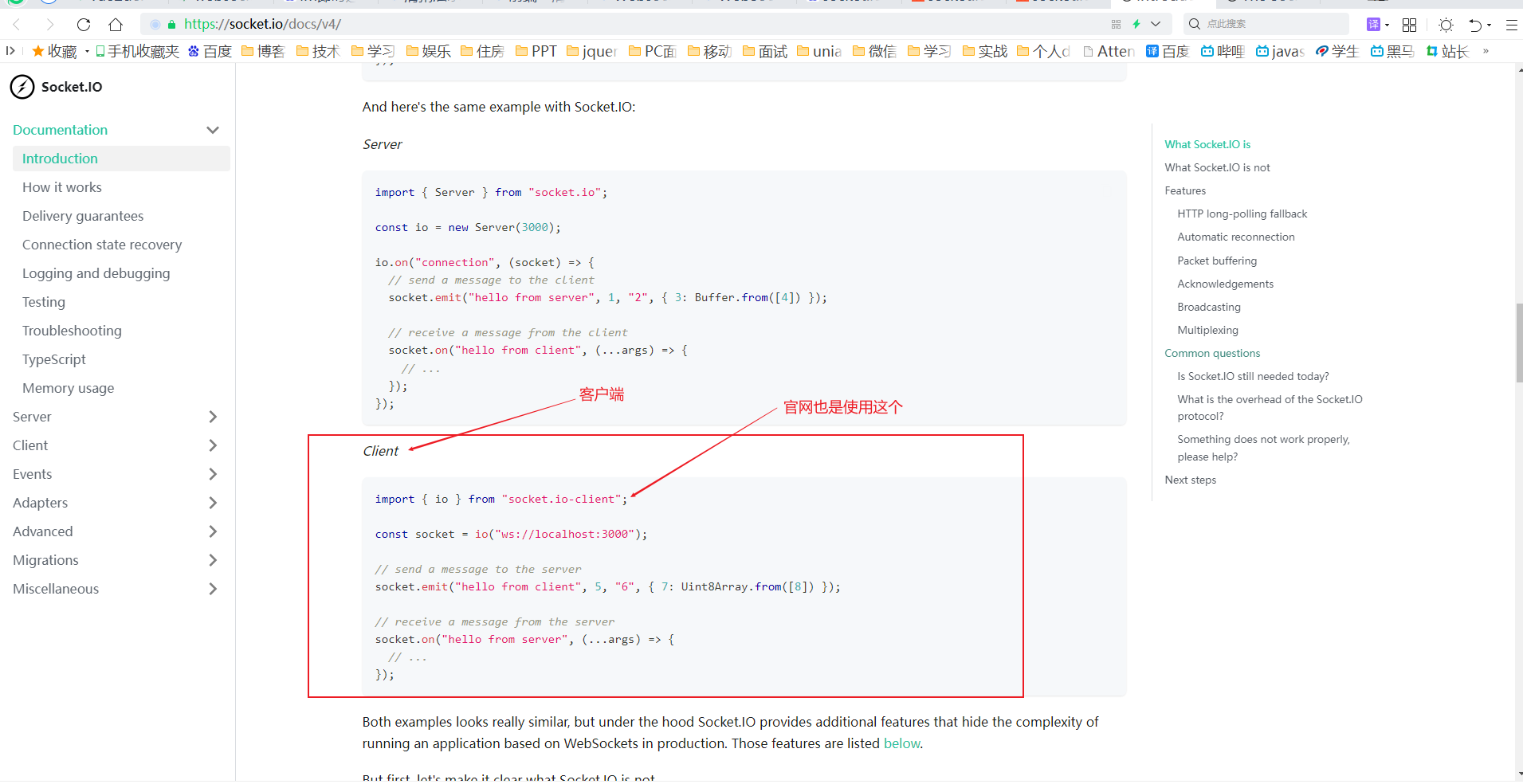Click the browser forward arrow
This screenshot has width=1523, height=784.
[x=50, y=24]
